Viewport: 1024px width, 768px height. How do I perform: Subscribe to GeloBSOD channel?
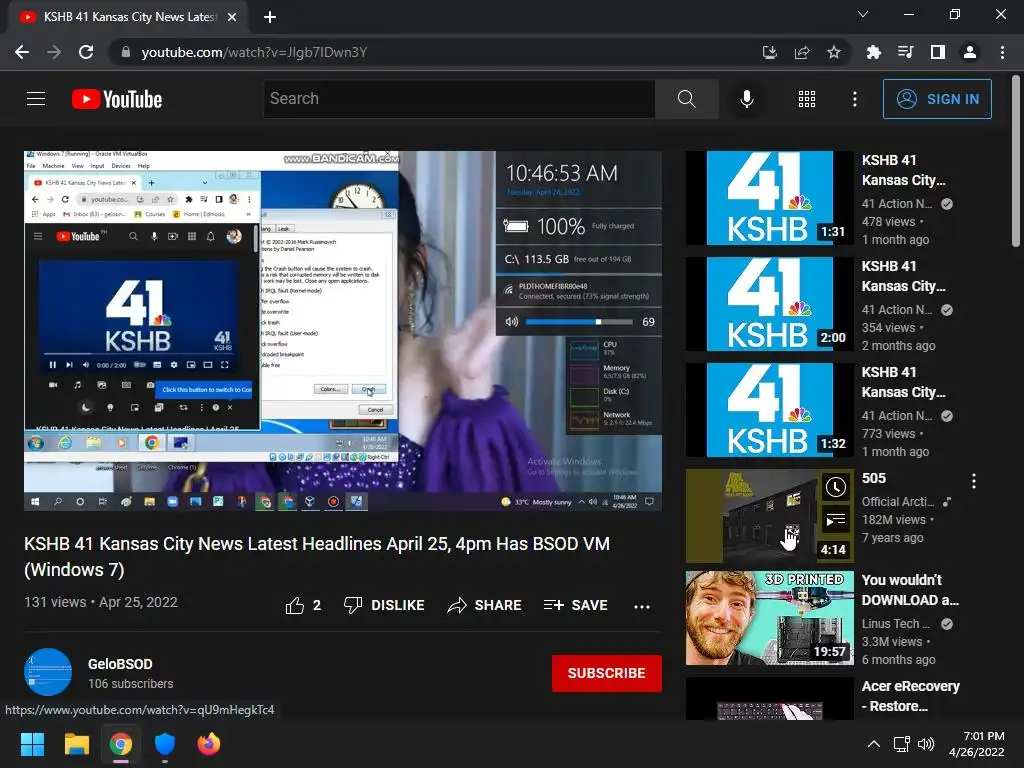click(x=606, y=673)
